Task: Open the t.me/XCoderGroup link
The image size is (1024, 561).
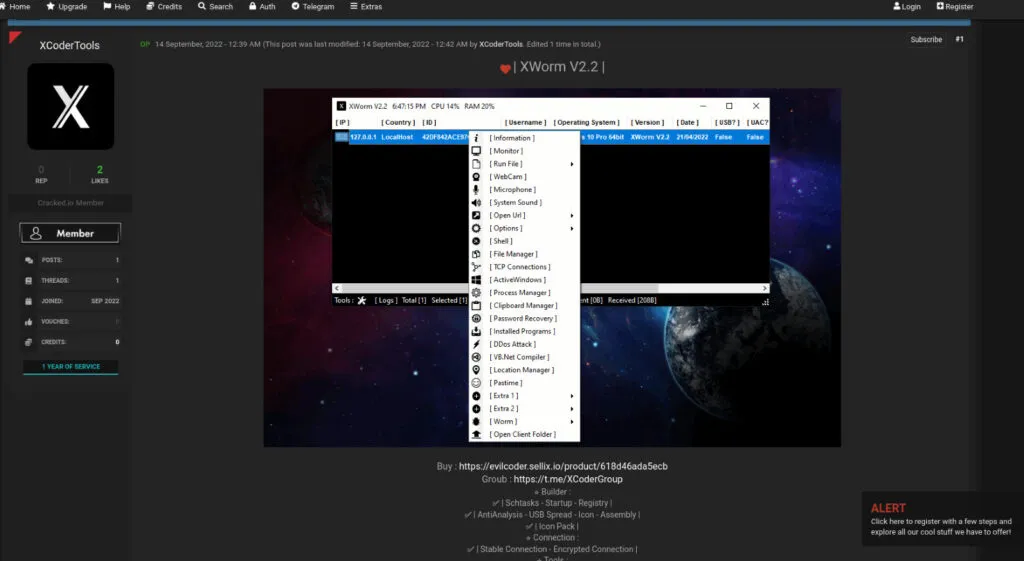Action: tap(568, 479)
